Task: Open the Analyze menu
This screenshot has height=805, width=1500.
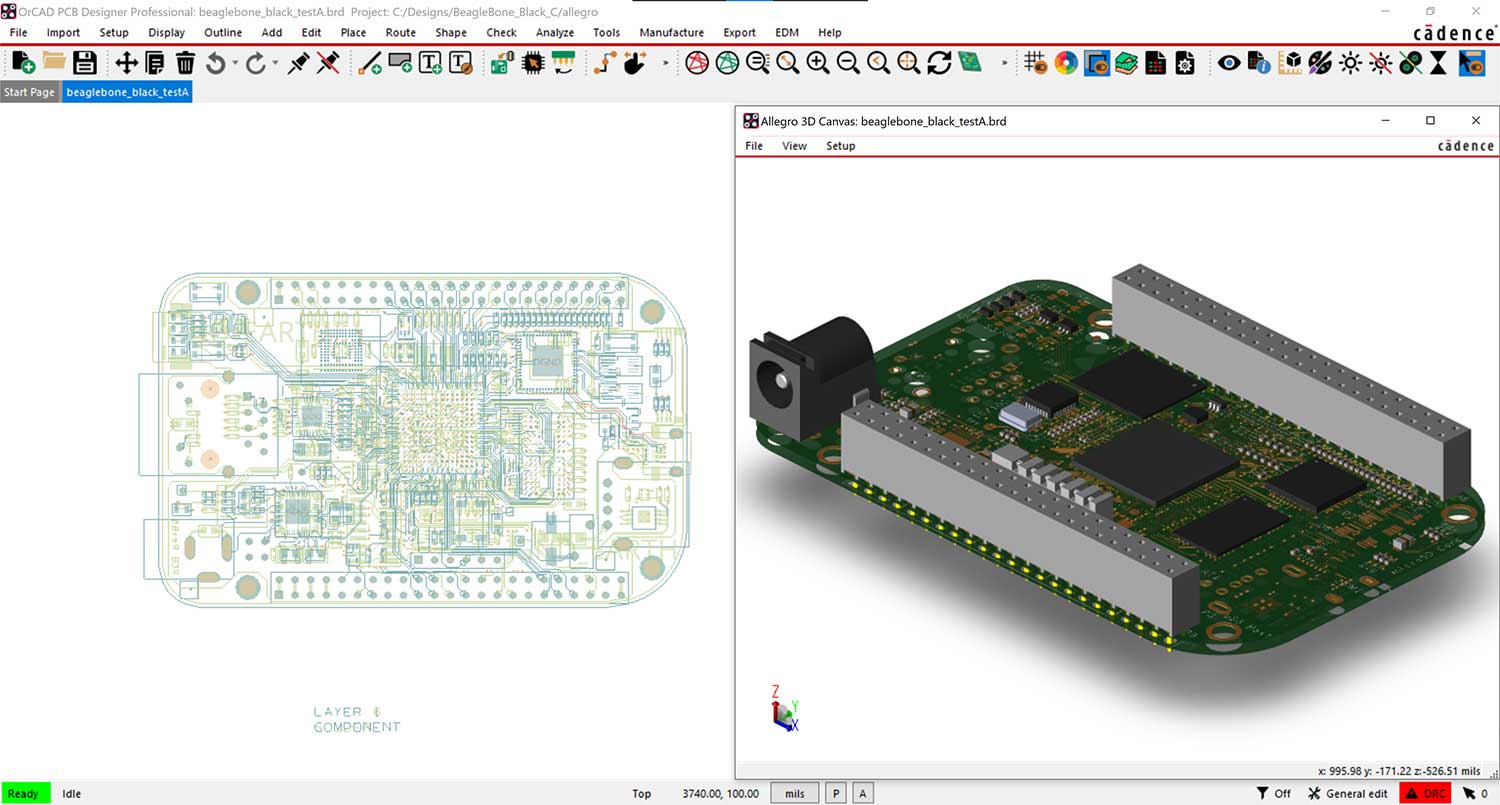Action: (555, 33)
